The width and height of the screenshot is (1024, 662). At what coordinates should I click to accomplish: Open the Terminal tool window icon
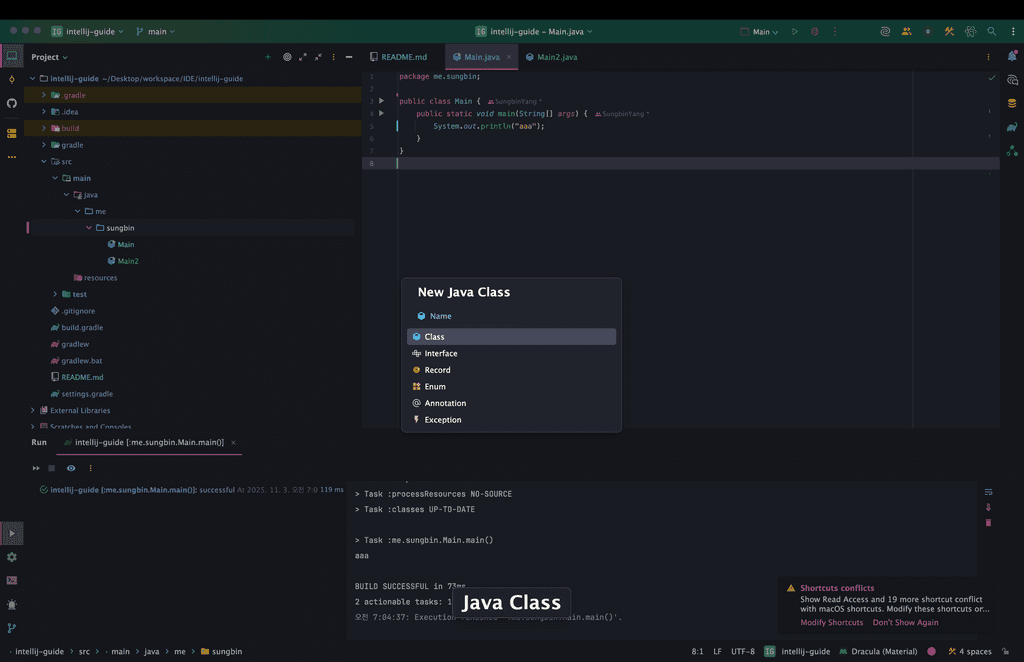(x=12, y=580)
